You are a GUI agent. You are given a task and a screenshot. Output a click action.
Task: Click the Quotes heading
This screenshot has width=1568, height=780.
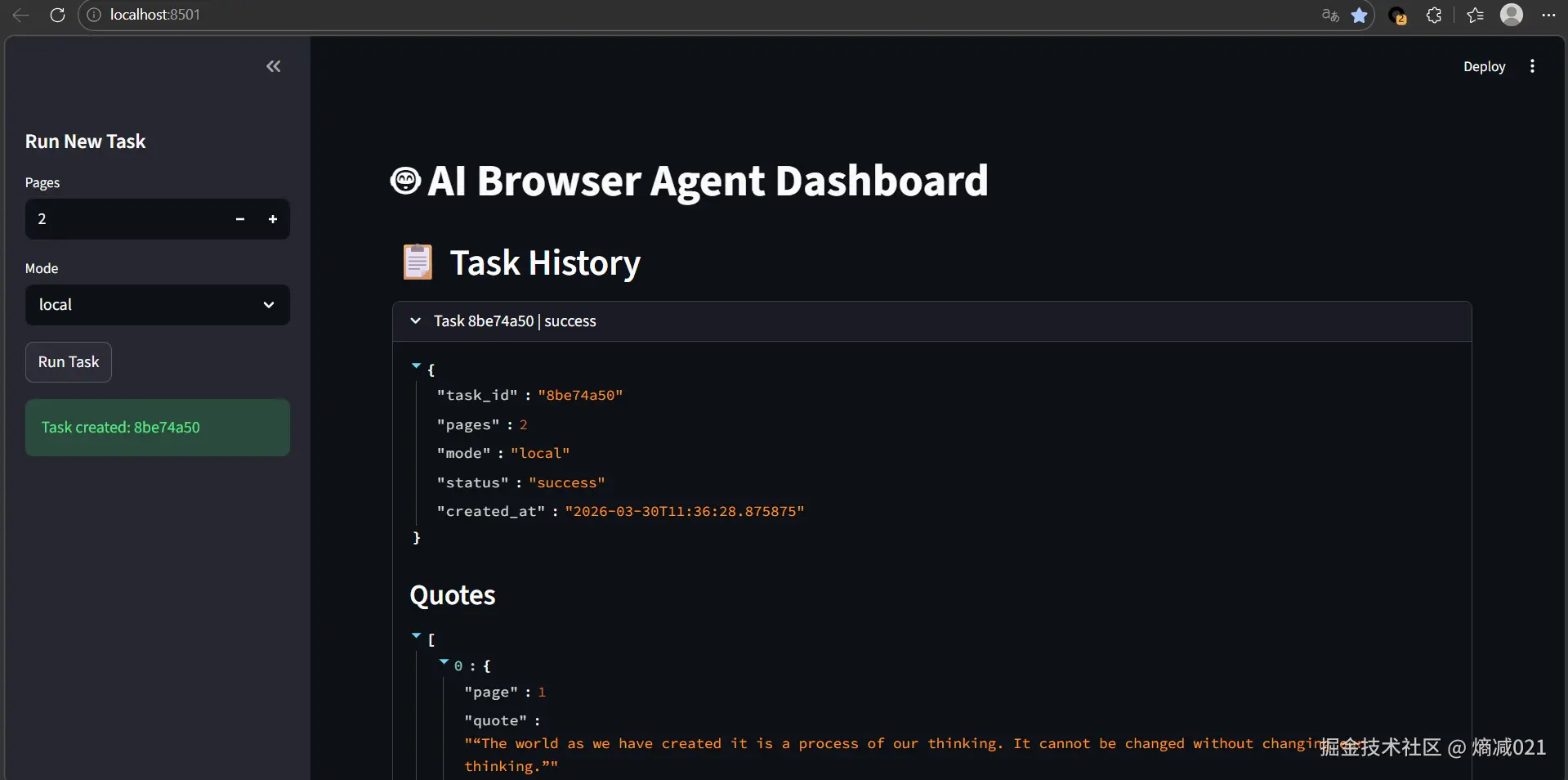tap(453, 595)
